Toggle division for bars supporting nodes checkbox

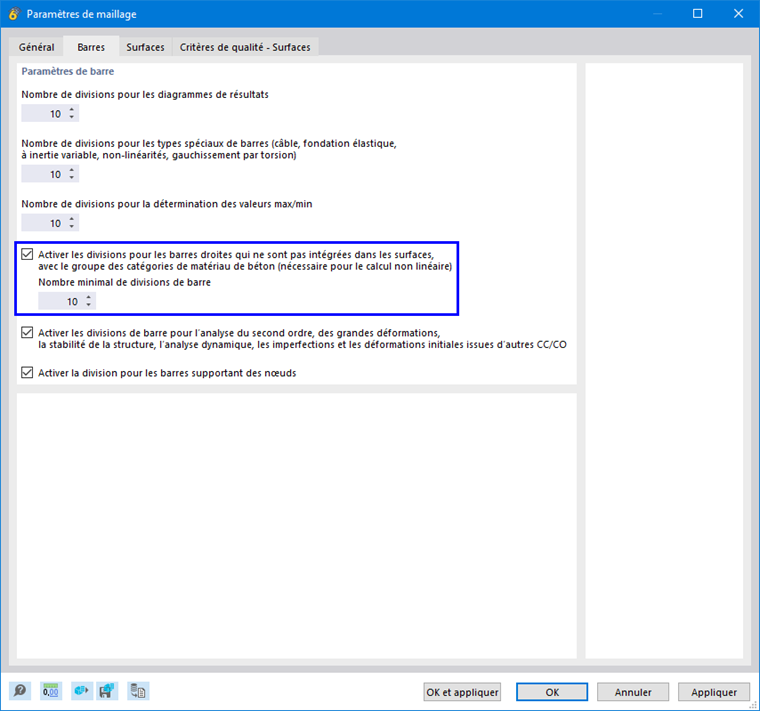(27, 372)
